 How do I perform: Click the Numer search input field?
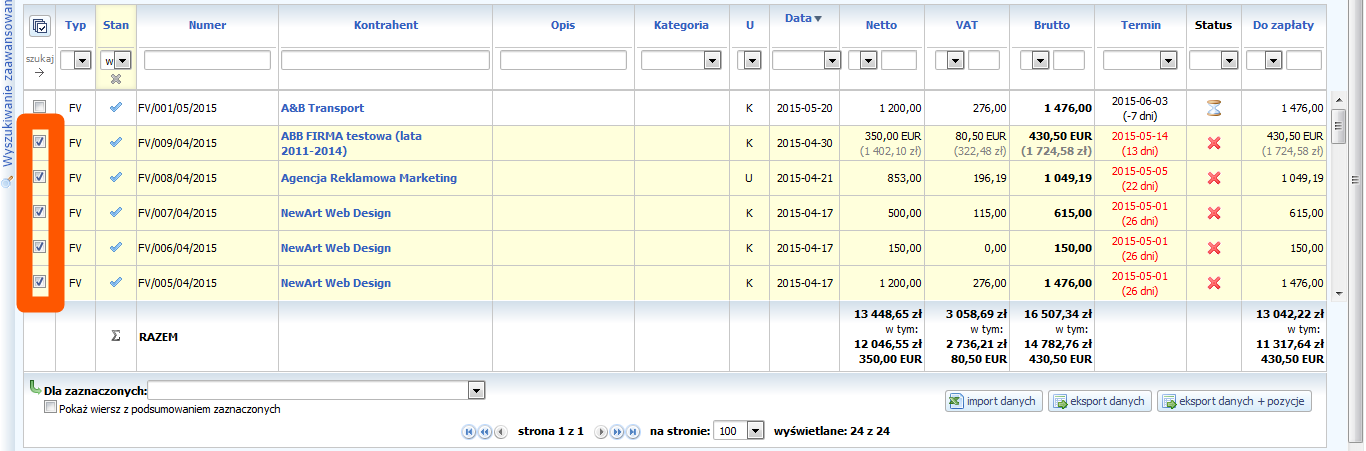click(207, 61)
